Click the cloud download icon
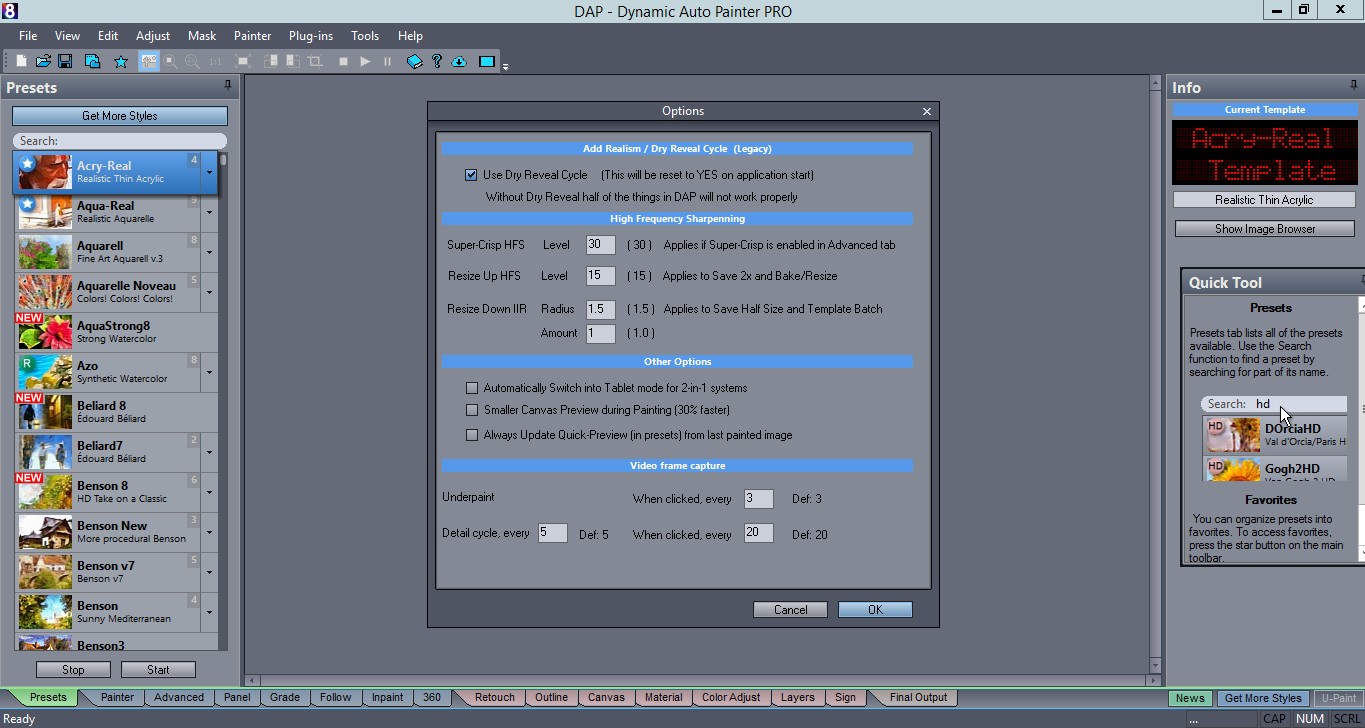The height and width of the screenshot is (728, 1365). point(459,62)
